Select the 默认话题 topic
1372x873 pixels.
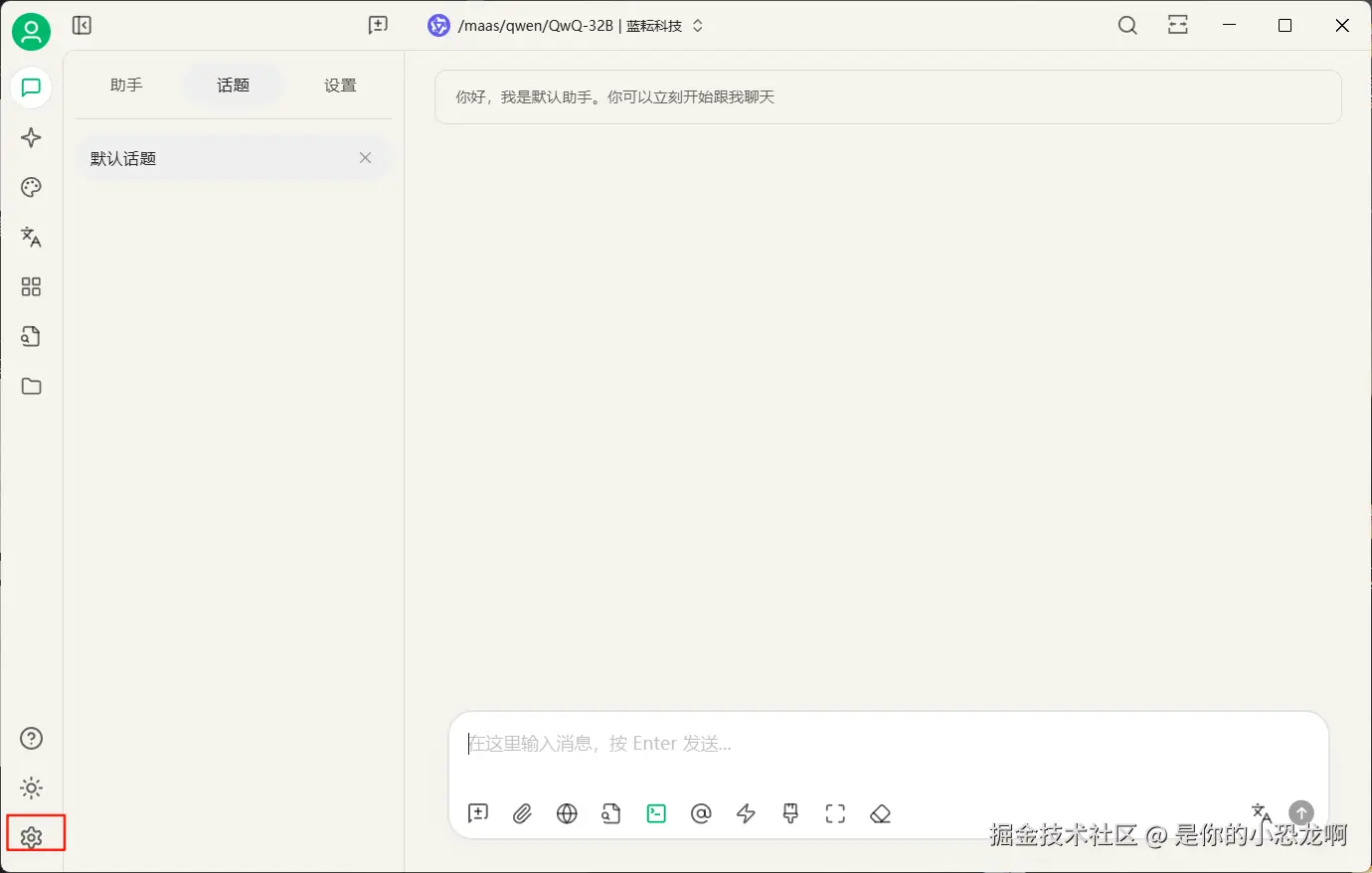tap(234, 158)
